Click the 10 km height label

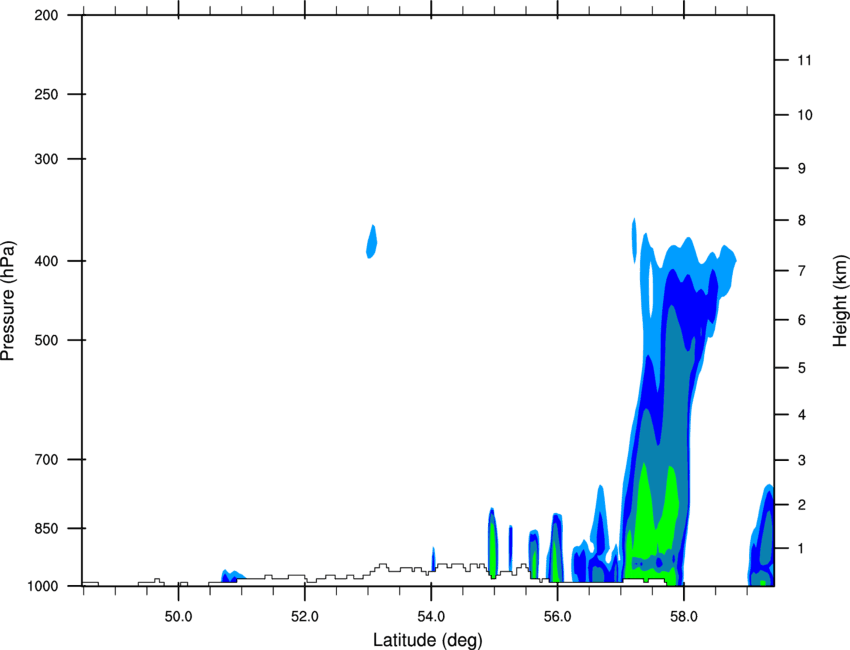tap(805, 115)
